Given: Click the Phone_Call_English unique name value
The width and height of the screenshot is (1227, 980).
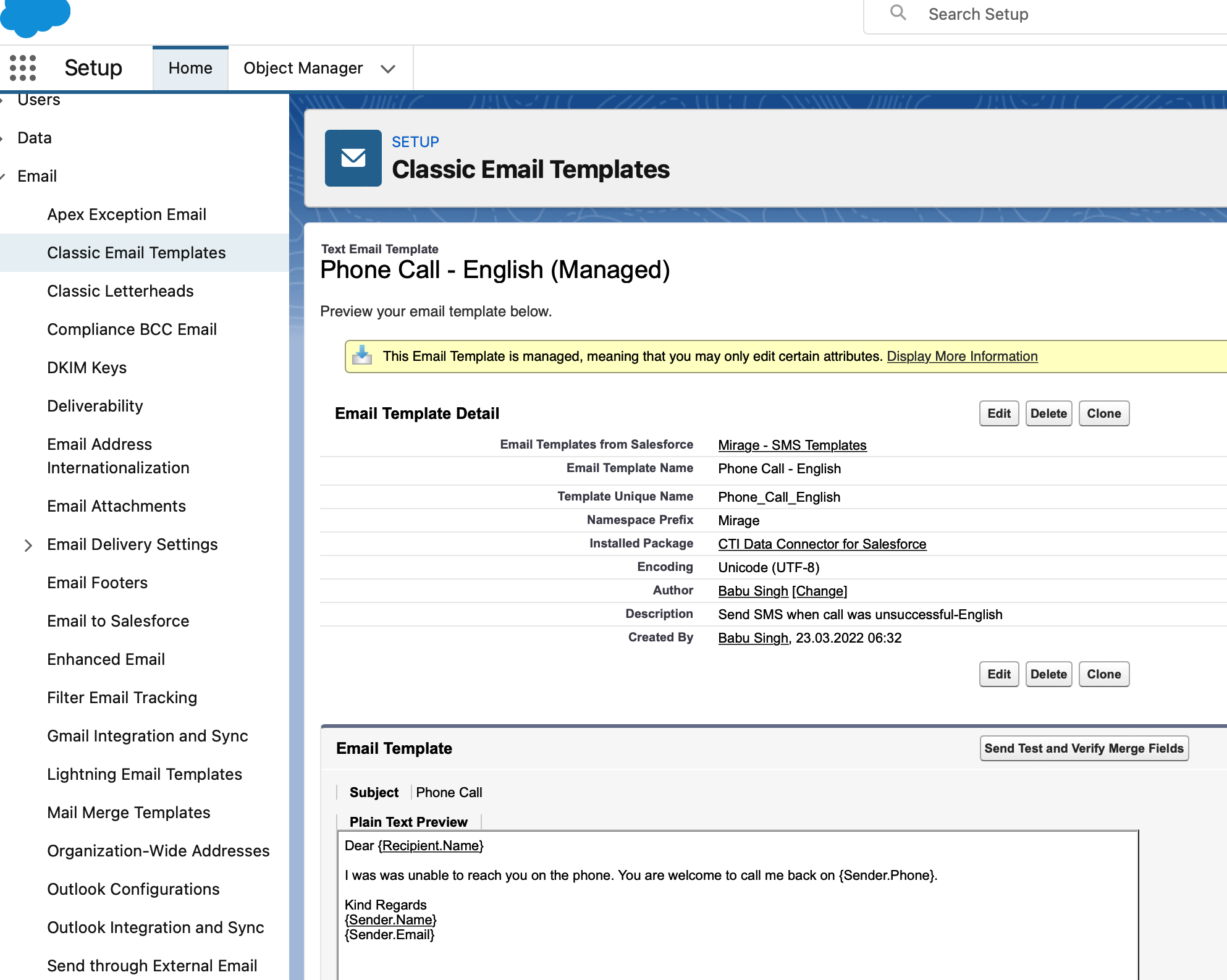Looking at the screenshot, I should tap(779, 497).
